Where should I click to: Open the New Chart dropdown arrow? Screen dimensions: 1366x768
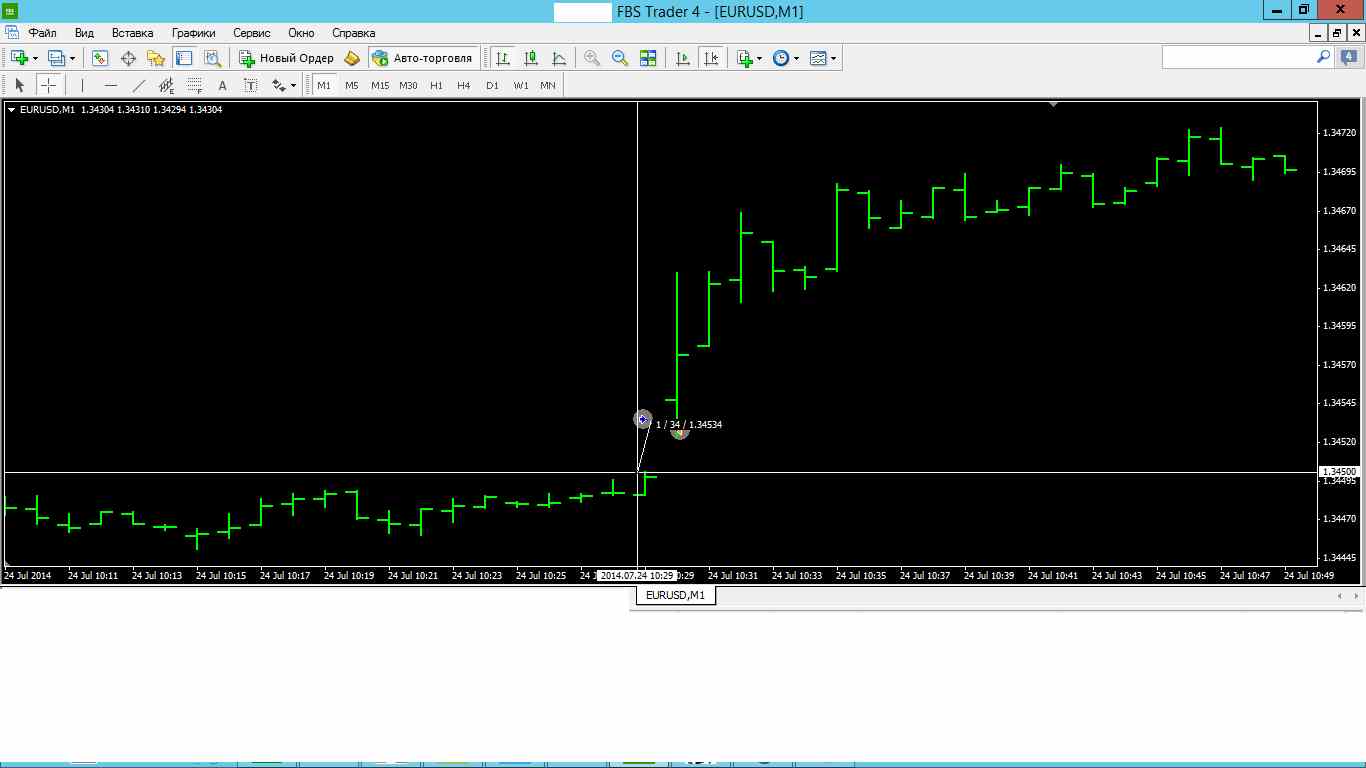(x=36, y=59)
